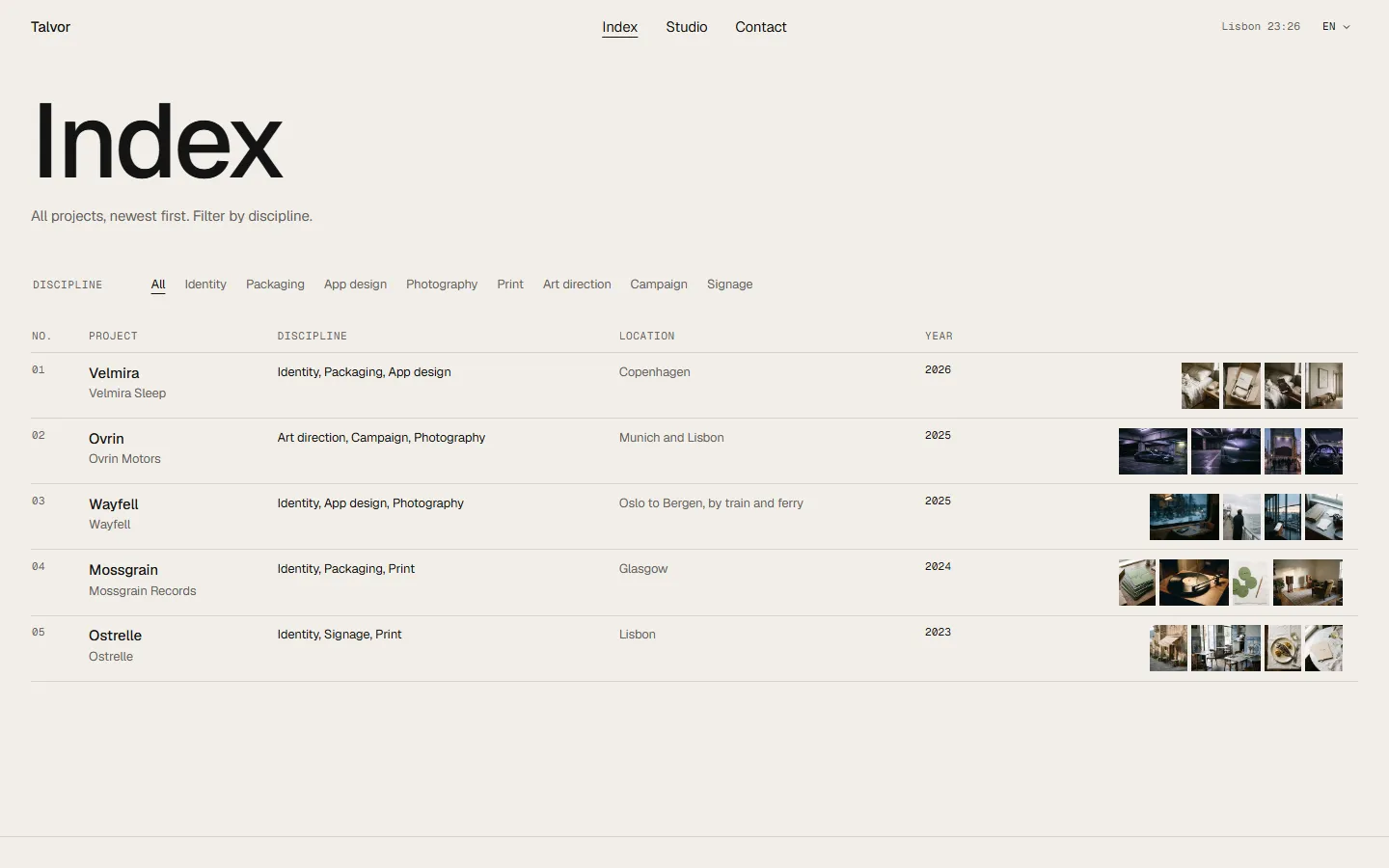
Task: Open first thumbnail in Wayfell row
Action: 1185,517
